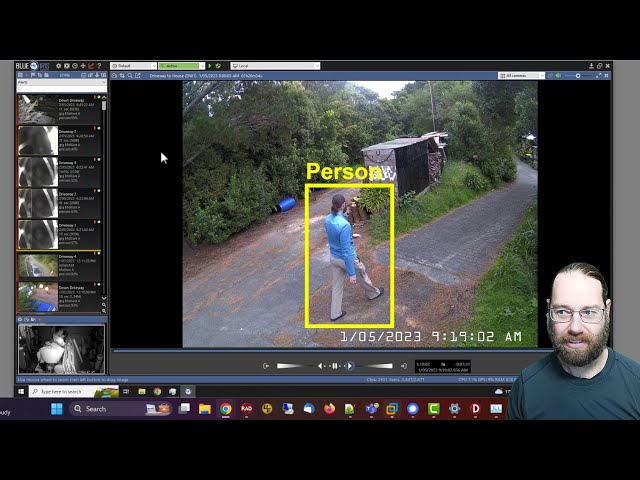This screenshot has height=480, width=640.
Task: Open the green Active schedule dropdown
Action: [x=181, y=66]
